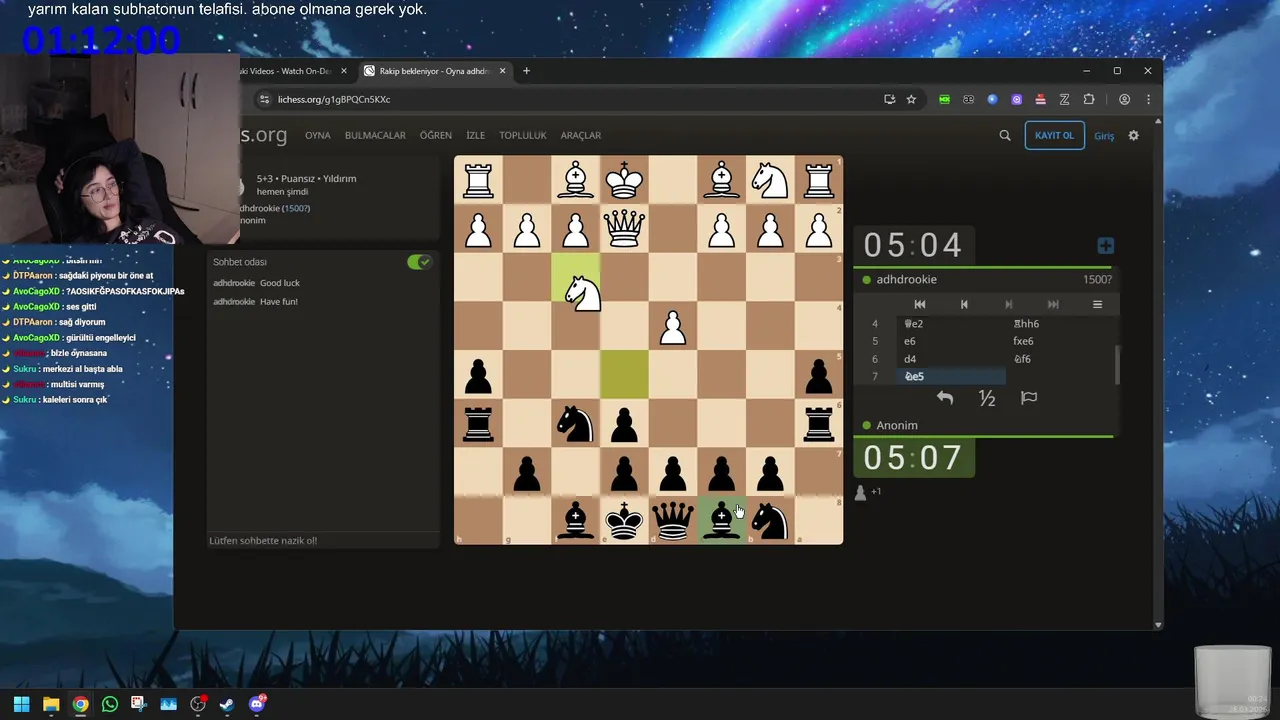Click the empty olive highlighted square
The image size is (1280, 720).
(x=624, y=375)
